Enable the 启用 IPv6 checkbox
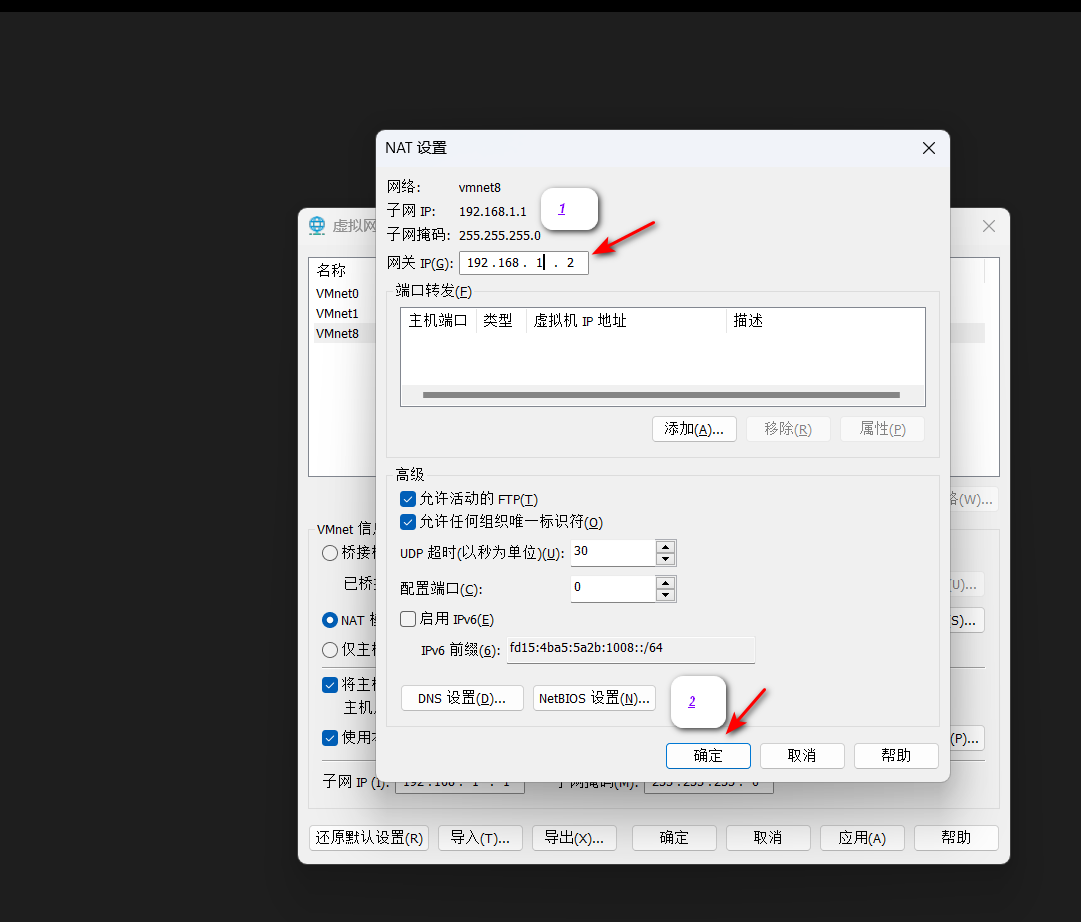 (408, 619)
